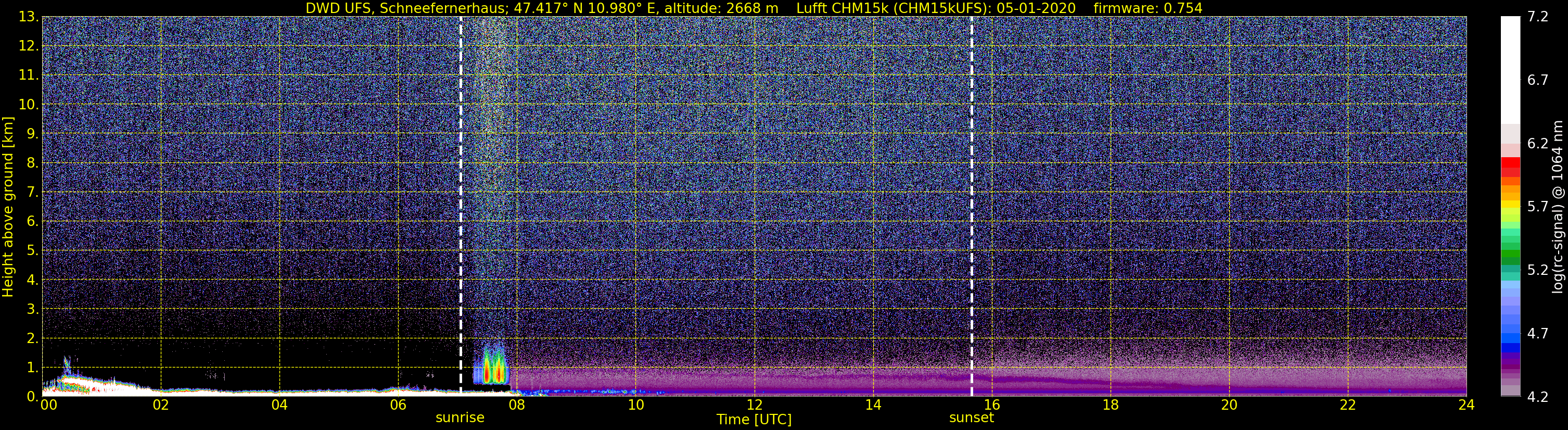Click the 'sunset' label below the time axis

(972, 418)
